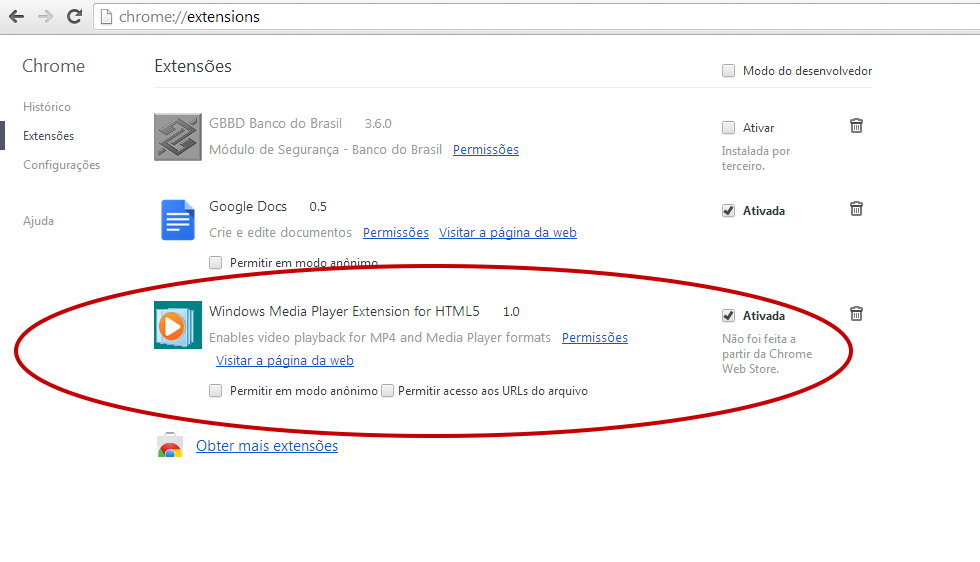This screenshot has width=980, height=562.
Task: Enable Modo do desenvolvedor checkbox
Action: (728, 71)
